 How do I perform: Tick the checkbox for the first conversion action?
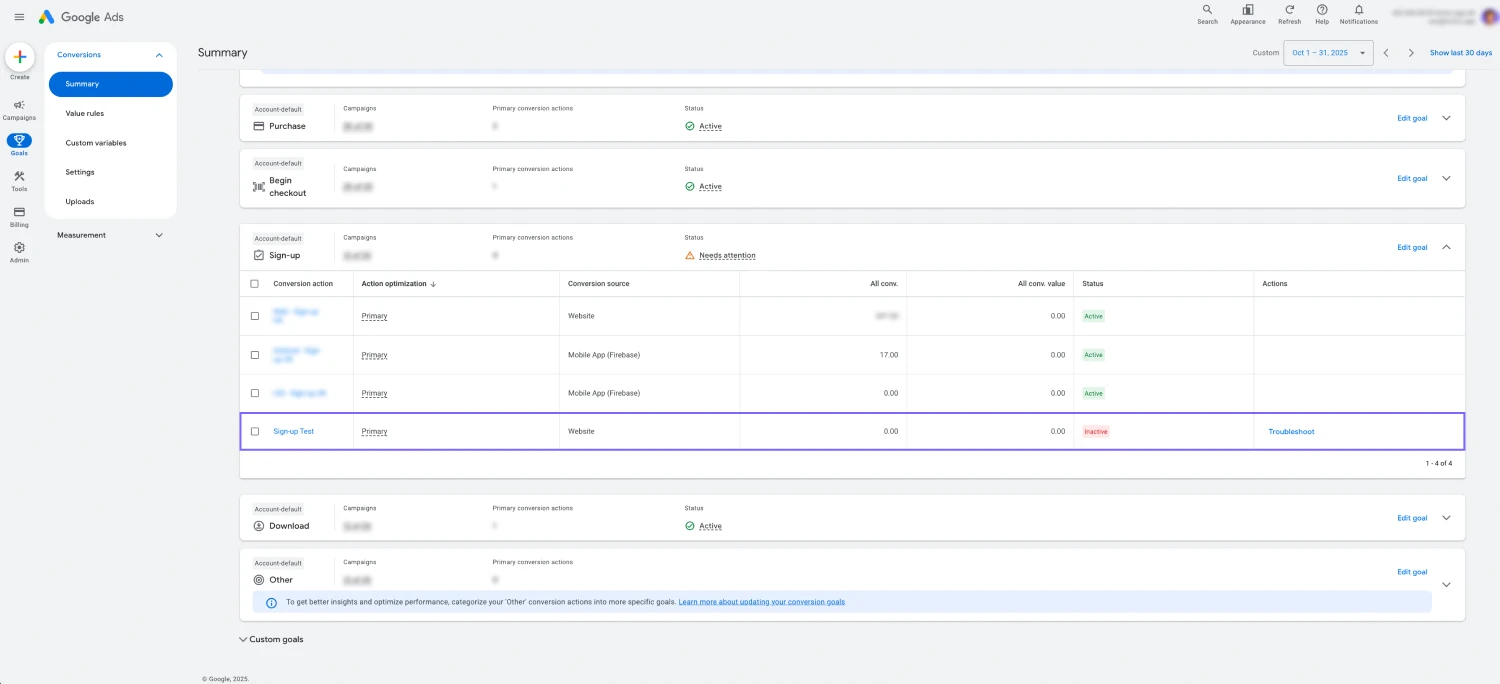pos(255,315)
